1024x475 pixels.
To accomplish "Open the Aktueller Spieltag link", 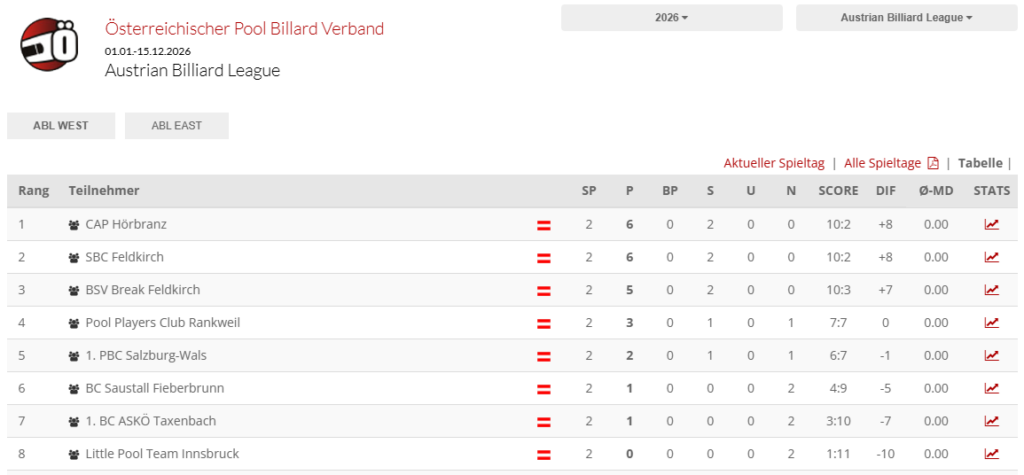I will 774,163.
